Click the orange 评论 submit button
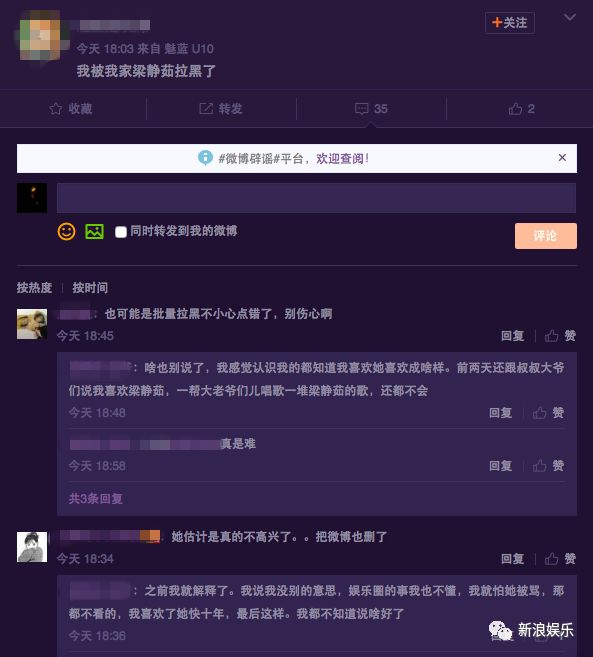This screenshot has width=593, height=657. 546,236
